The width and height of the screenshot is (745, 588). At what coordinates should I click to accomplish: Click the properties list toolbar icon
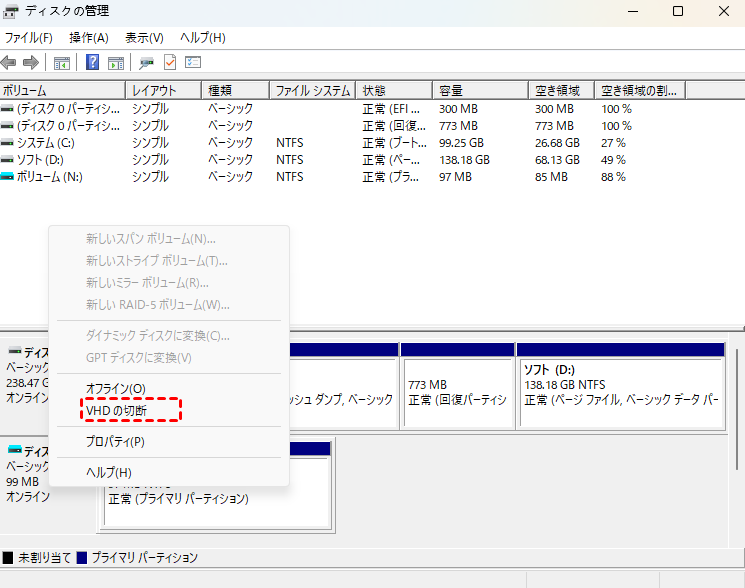pos(193,63)
